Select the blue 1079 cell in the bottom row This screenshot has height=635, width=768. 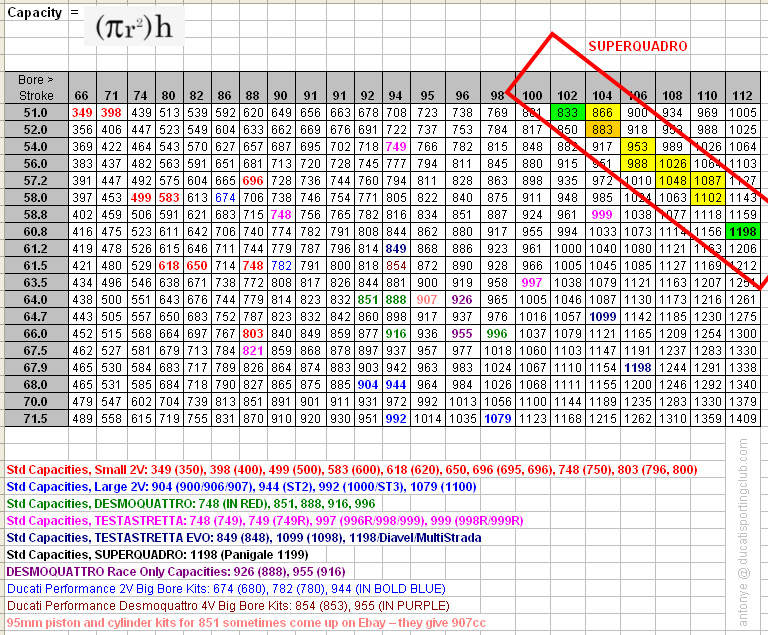pos(498,418)
